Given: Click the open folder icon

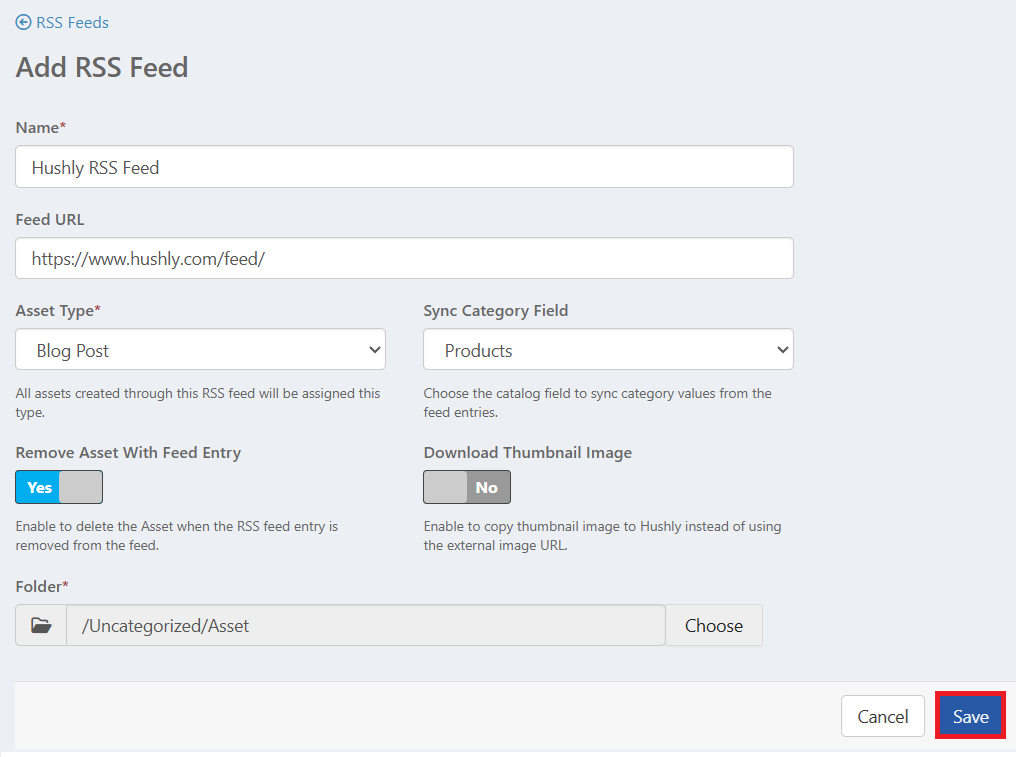Looking at the screenshot, I should click(x=41, y=625).
